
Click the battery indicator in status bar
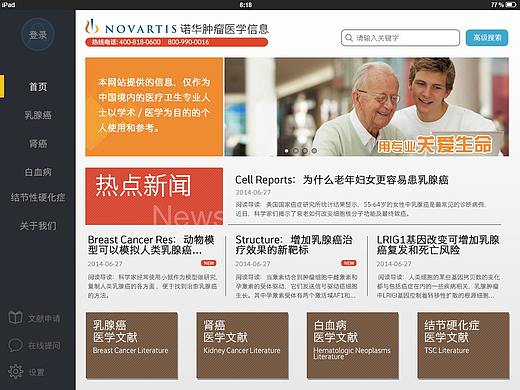click(x=510, y=4)
